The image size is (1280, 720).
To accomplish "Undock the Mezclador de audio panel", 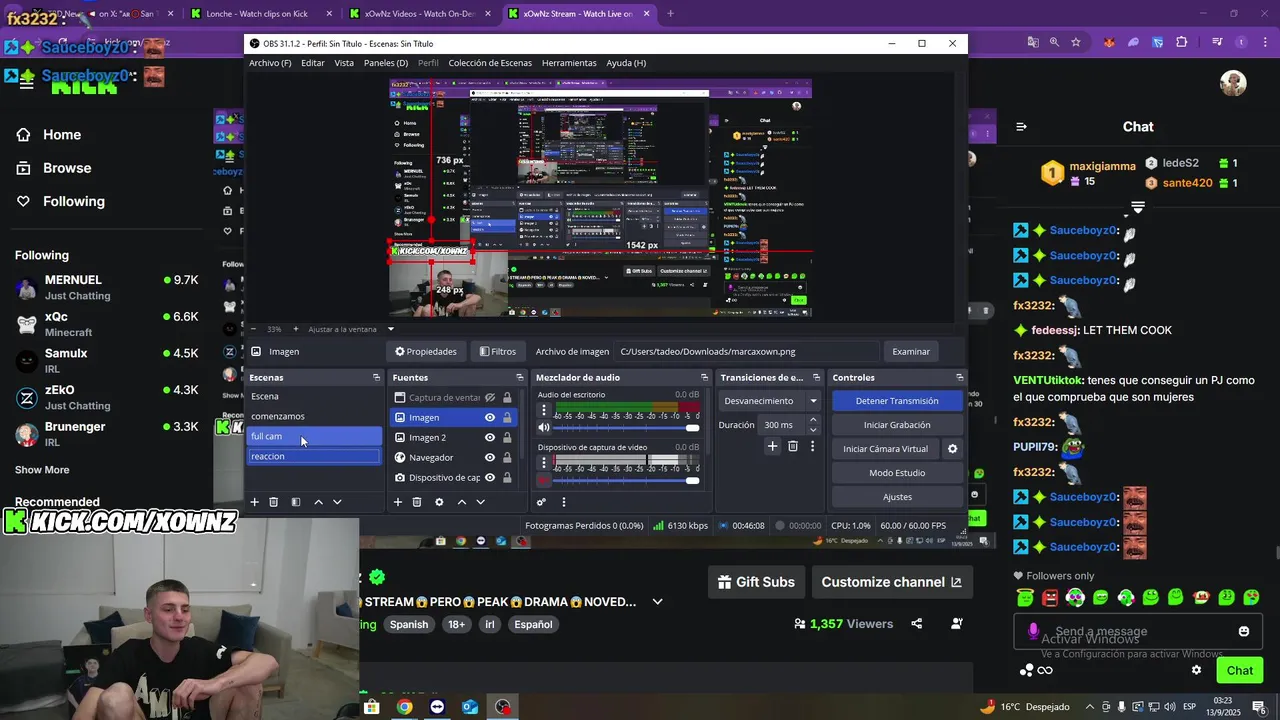I will click(x=706, y=378).
